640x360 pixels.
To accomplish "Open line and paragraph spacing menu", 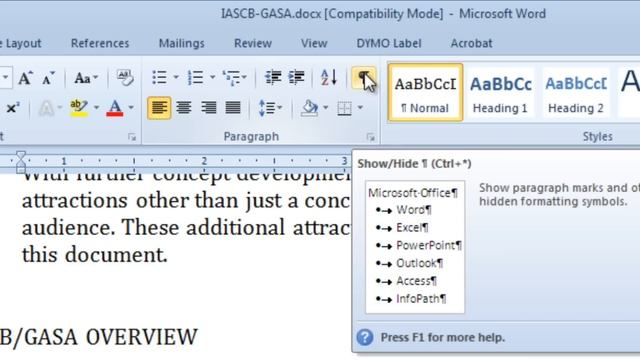I will (271, 108).
